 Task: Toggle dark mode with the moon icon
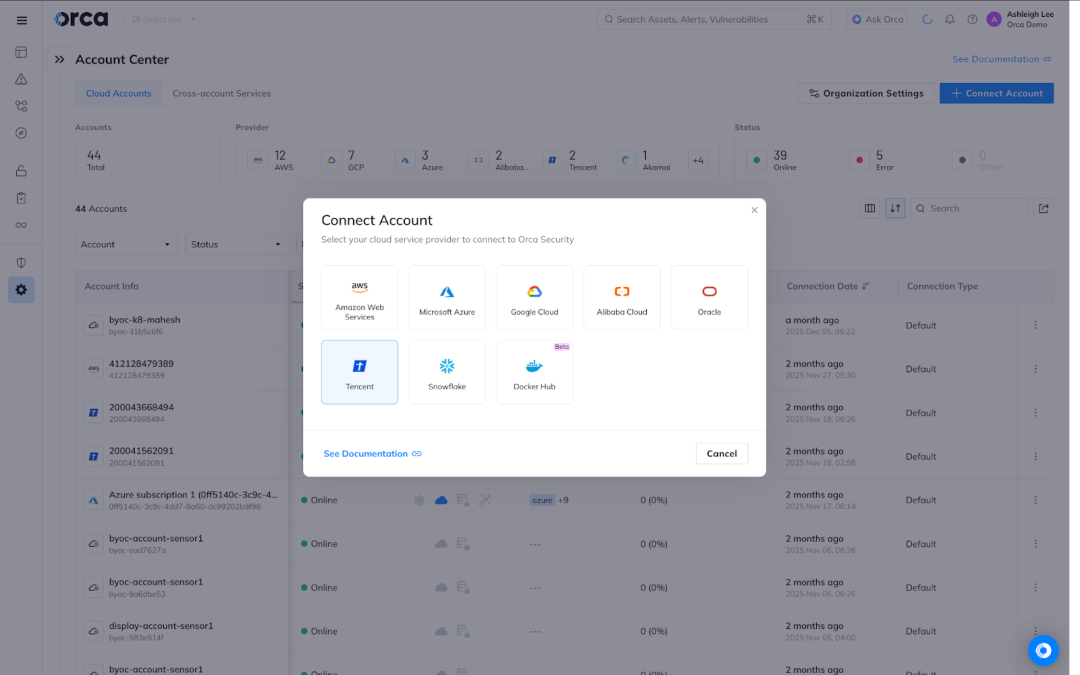click(x=925, y=19)
